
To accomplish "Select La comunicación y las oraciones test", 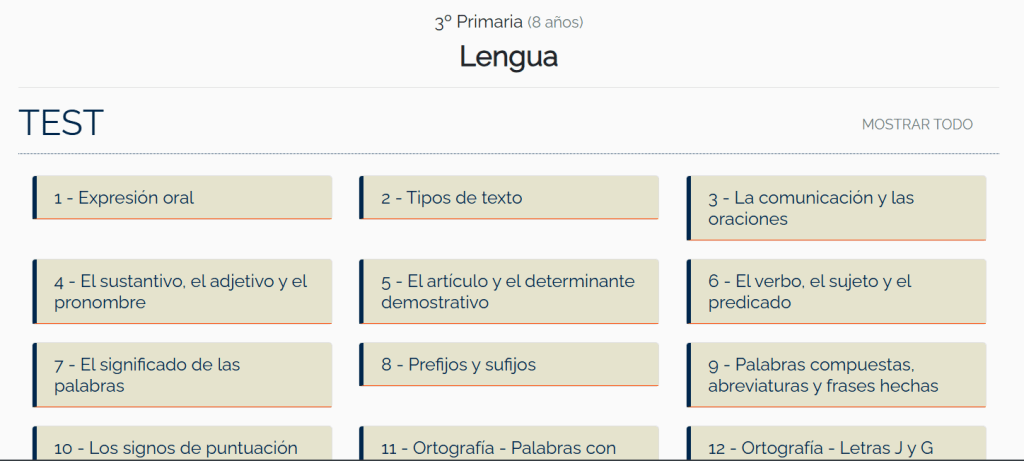I will pyautogui.click(x=836, y=208).
